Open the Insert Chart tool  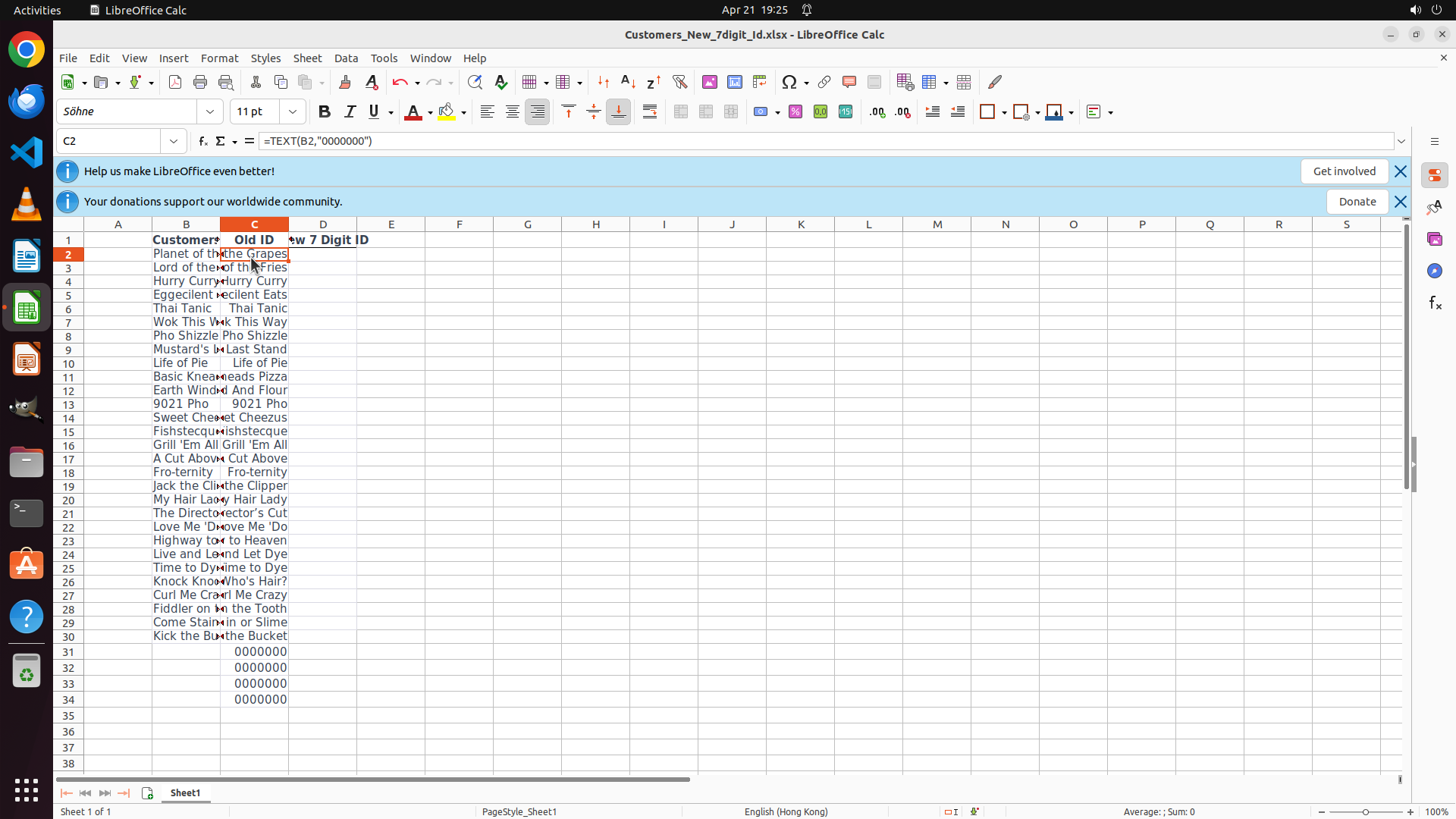(735, 82)
